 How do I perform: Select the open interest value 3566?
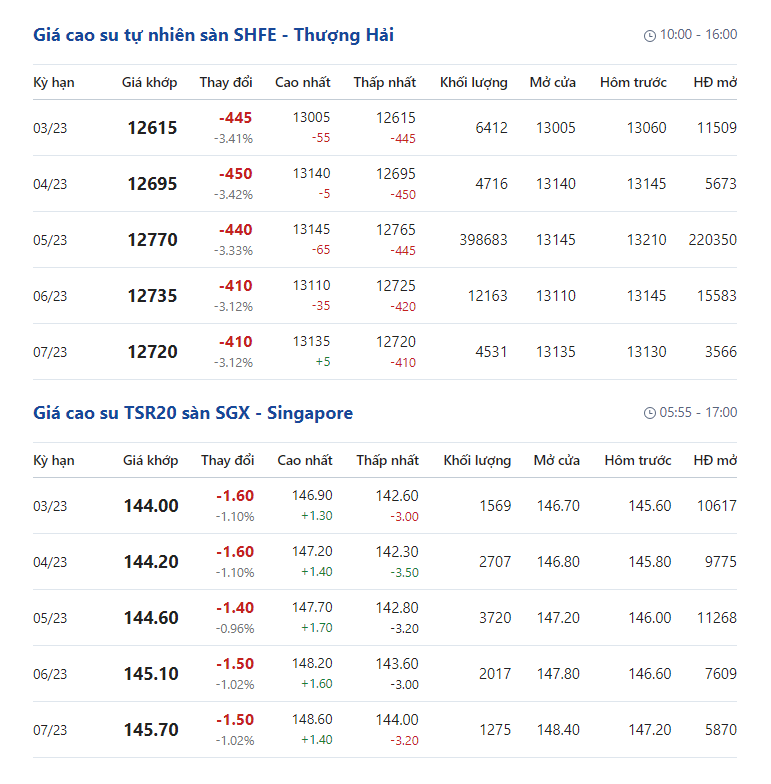[720, 352]
